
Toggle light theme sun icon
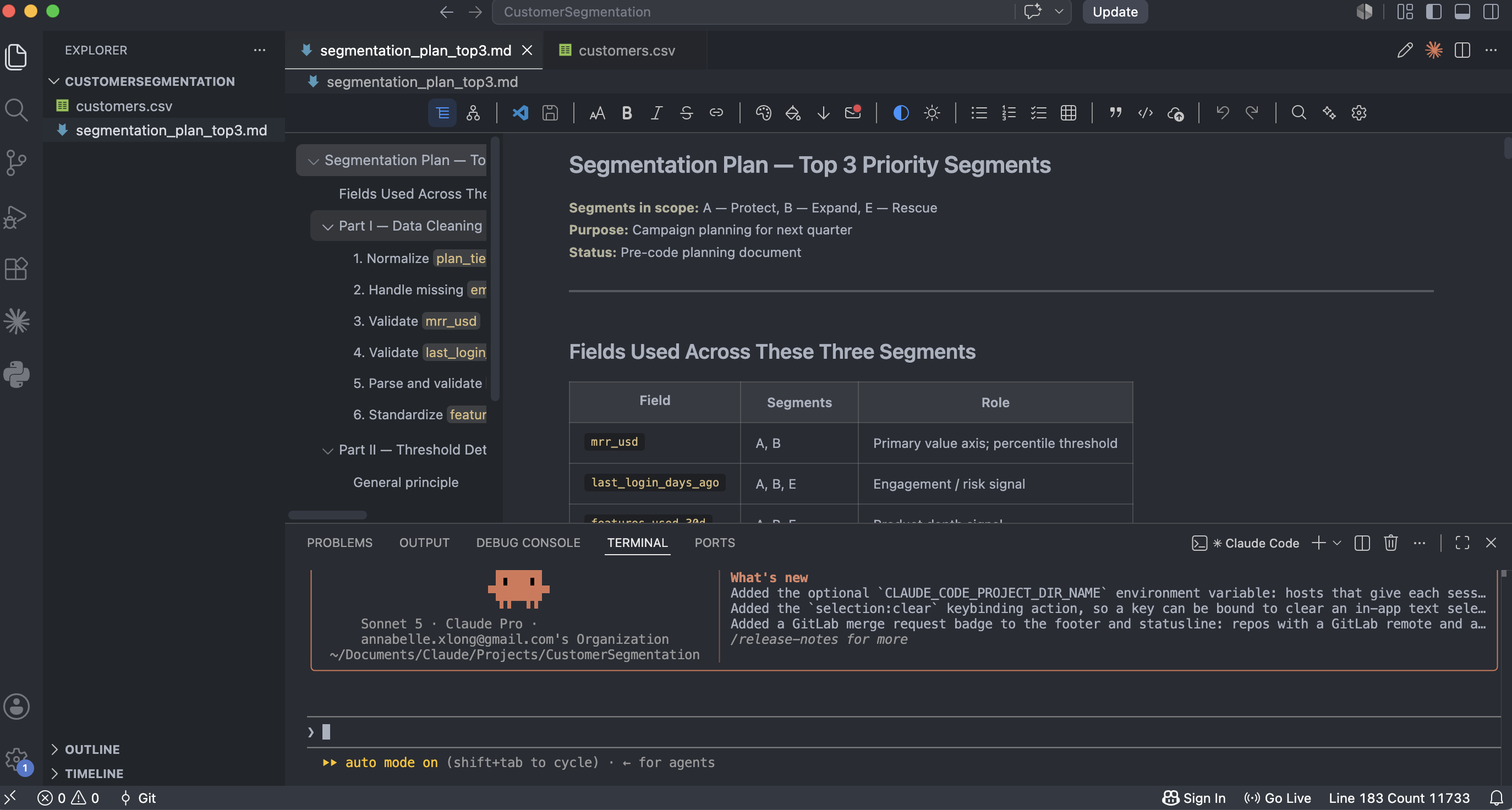(x=932, y=113)
